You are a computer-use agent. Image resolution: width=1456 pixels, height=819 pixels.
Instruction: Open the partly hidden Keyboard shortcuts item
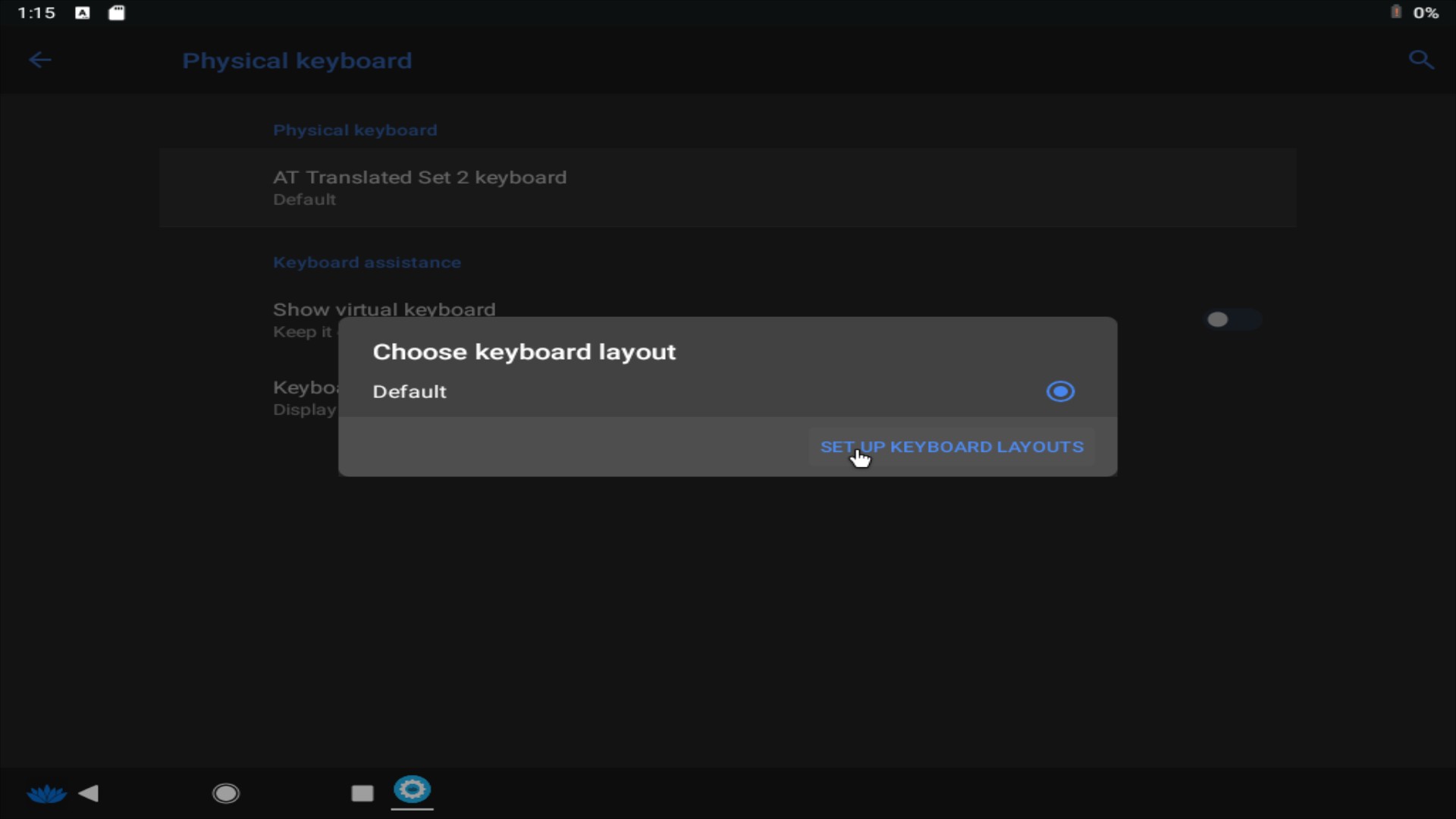(x=305, y=397)
